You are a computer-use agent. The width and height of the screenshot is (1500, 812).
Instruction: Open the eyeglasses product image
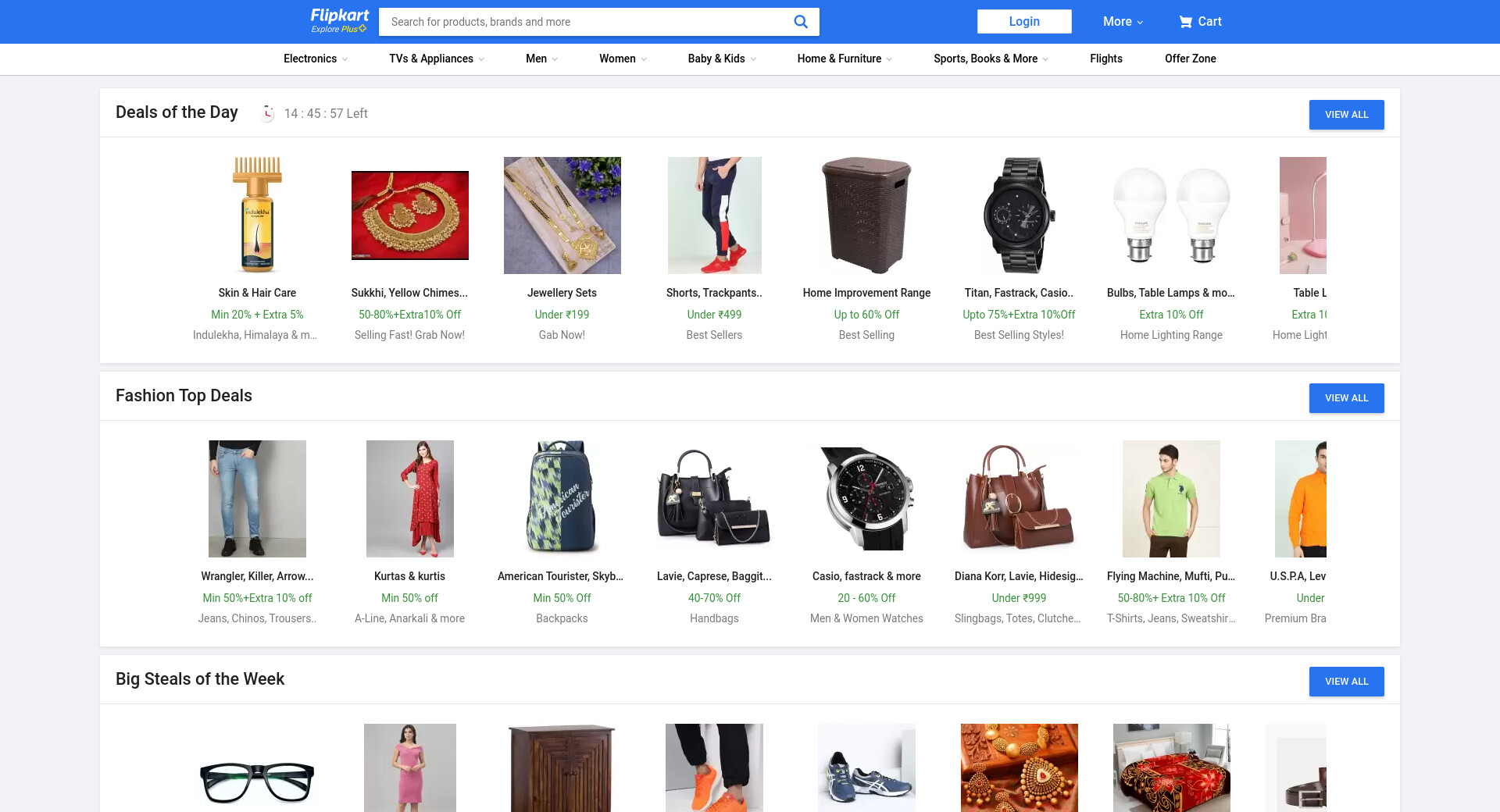click(x=257, y=781)
